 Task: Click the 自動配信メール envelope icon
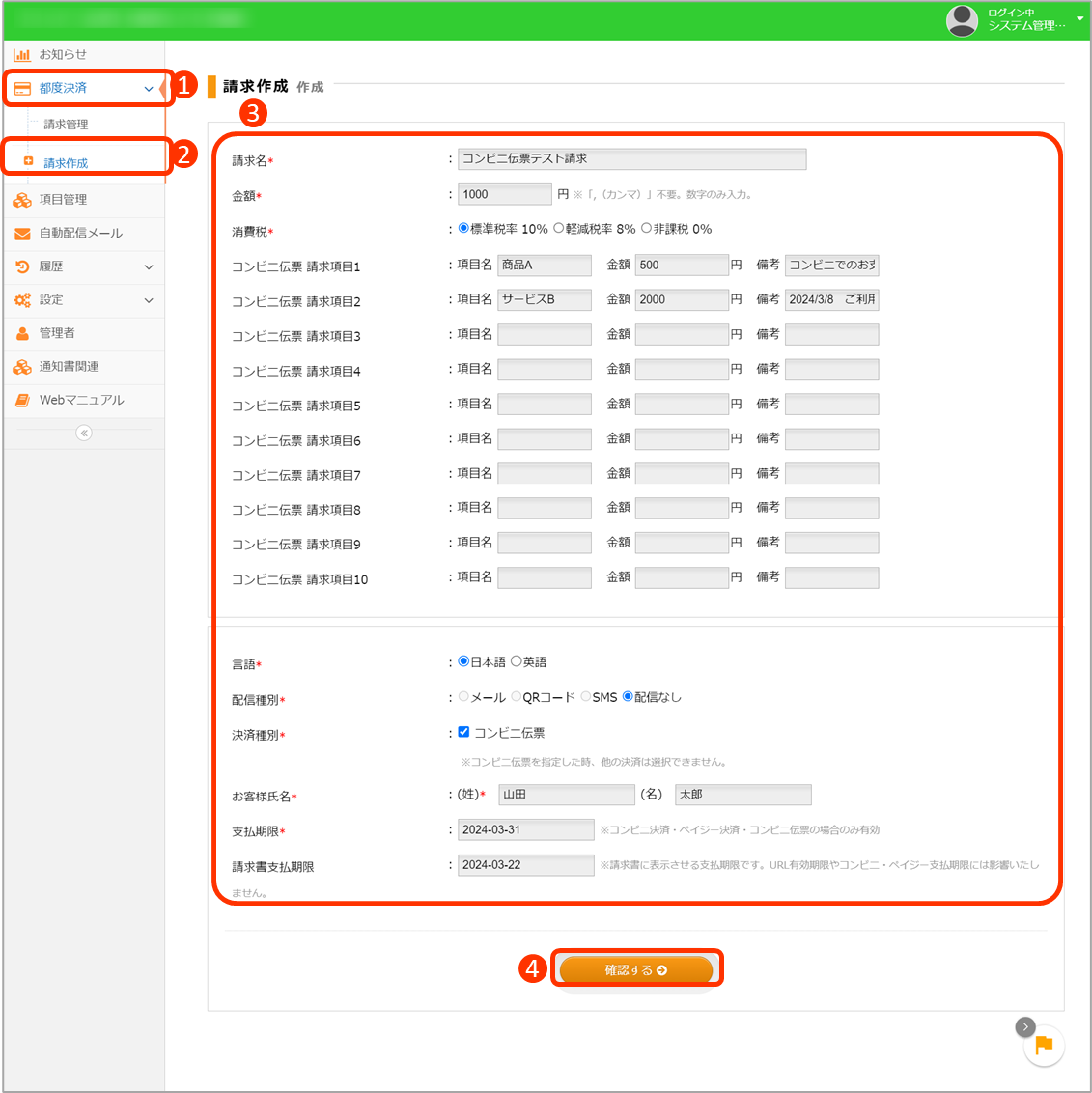(21, 234)
